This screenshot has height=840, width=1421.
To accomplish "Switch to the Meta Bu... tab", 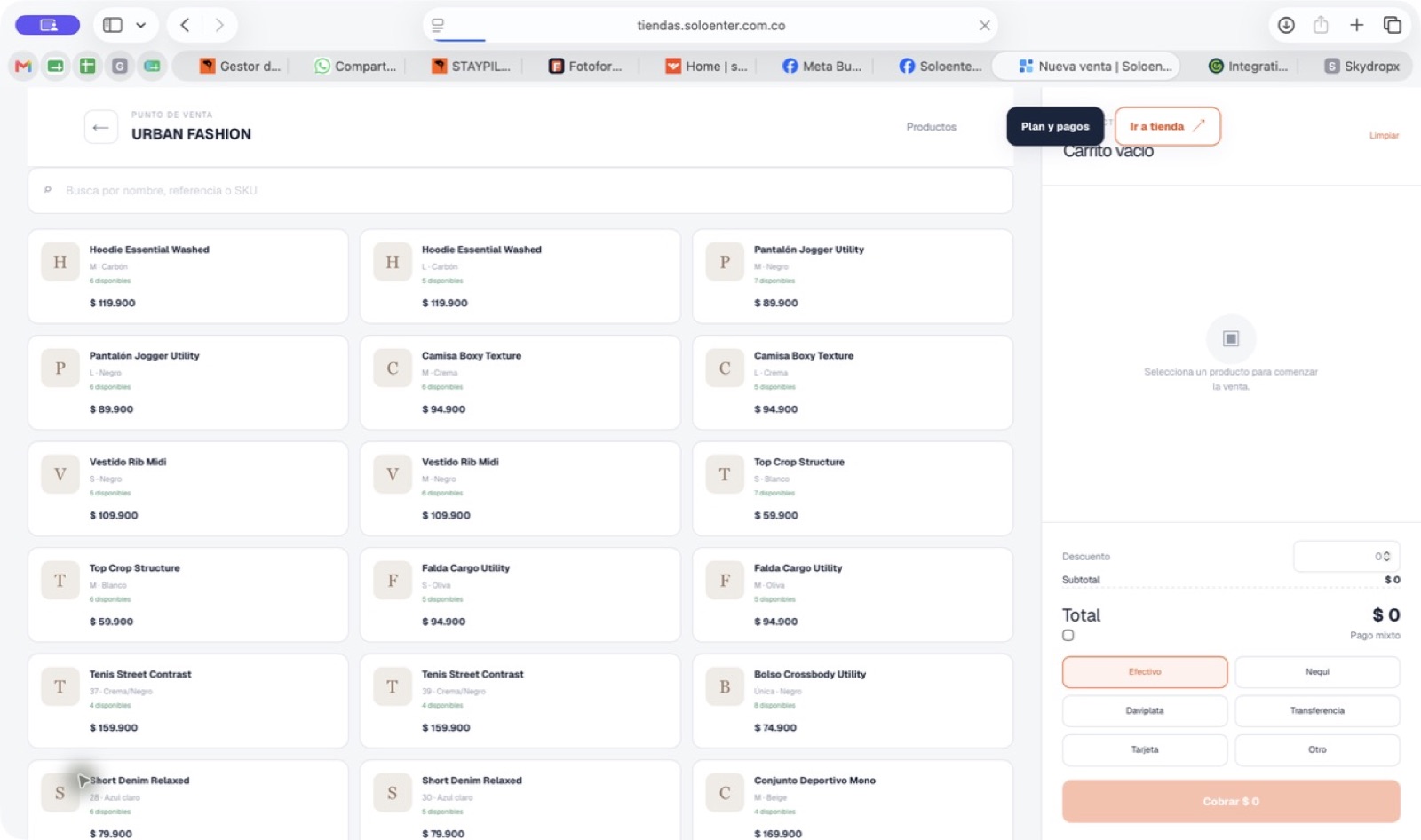I will click(822, 66).
